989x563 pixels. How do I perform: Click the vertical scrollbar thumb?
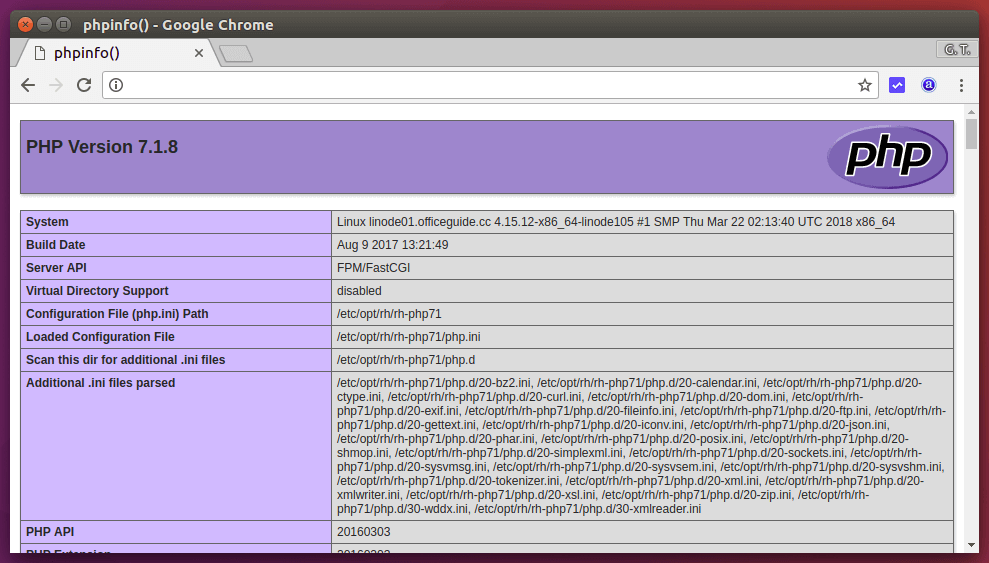[x=971, y=134]
